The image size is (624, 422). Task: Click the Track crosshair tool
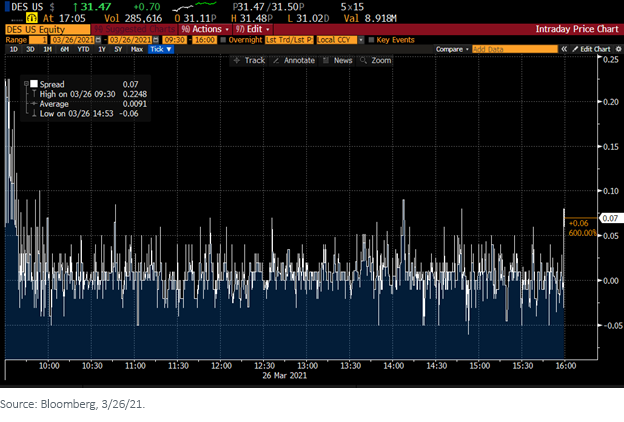click(x=250, y=61)
